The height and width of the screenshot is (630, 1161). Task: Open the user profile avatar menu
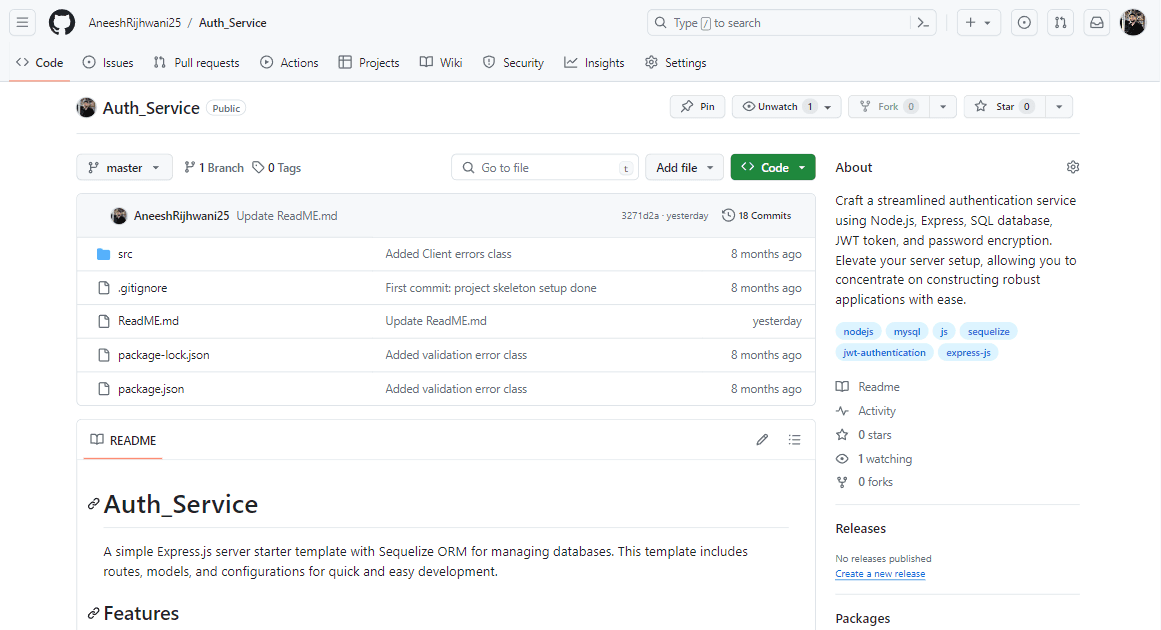point(1133,23)
